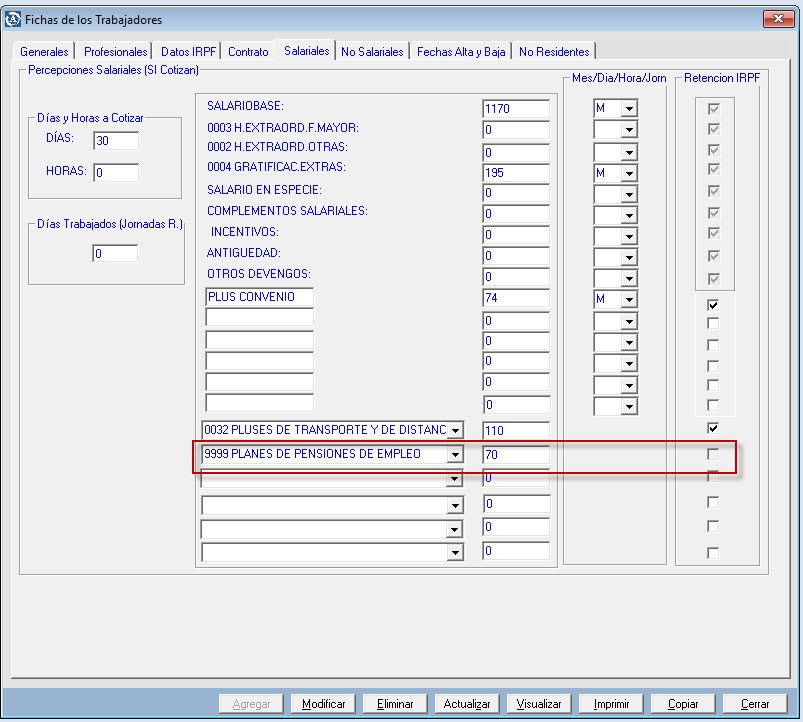Open the ANTIGUEDAD period dropdown

pos(629,257)
